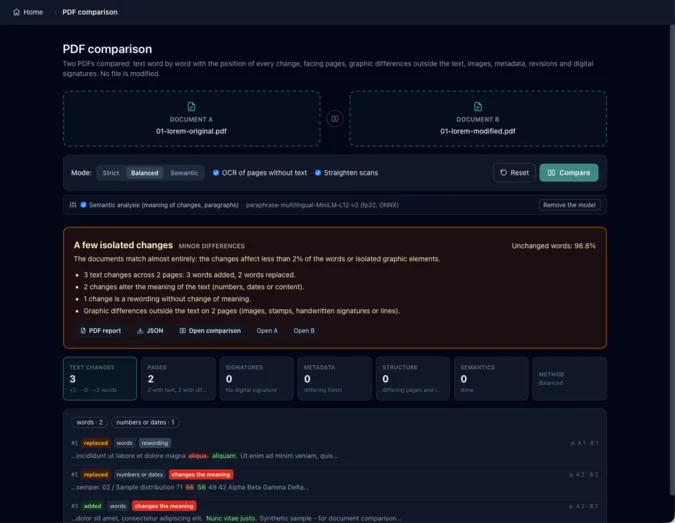This screenshot has width=675, height=523.
Task: Click Open A
Action: pos(267,331)
